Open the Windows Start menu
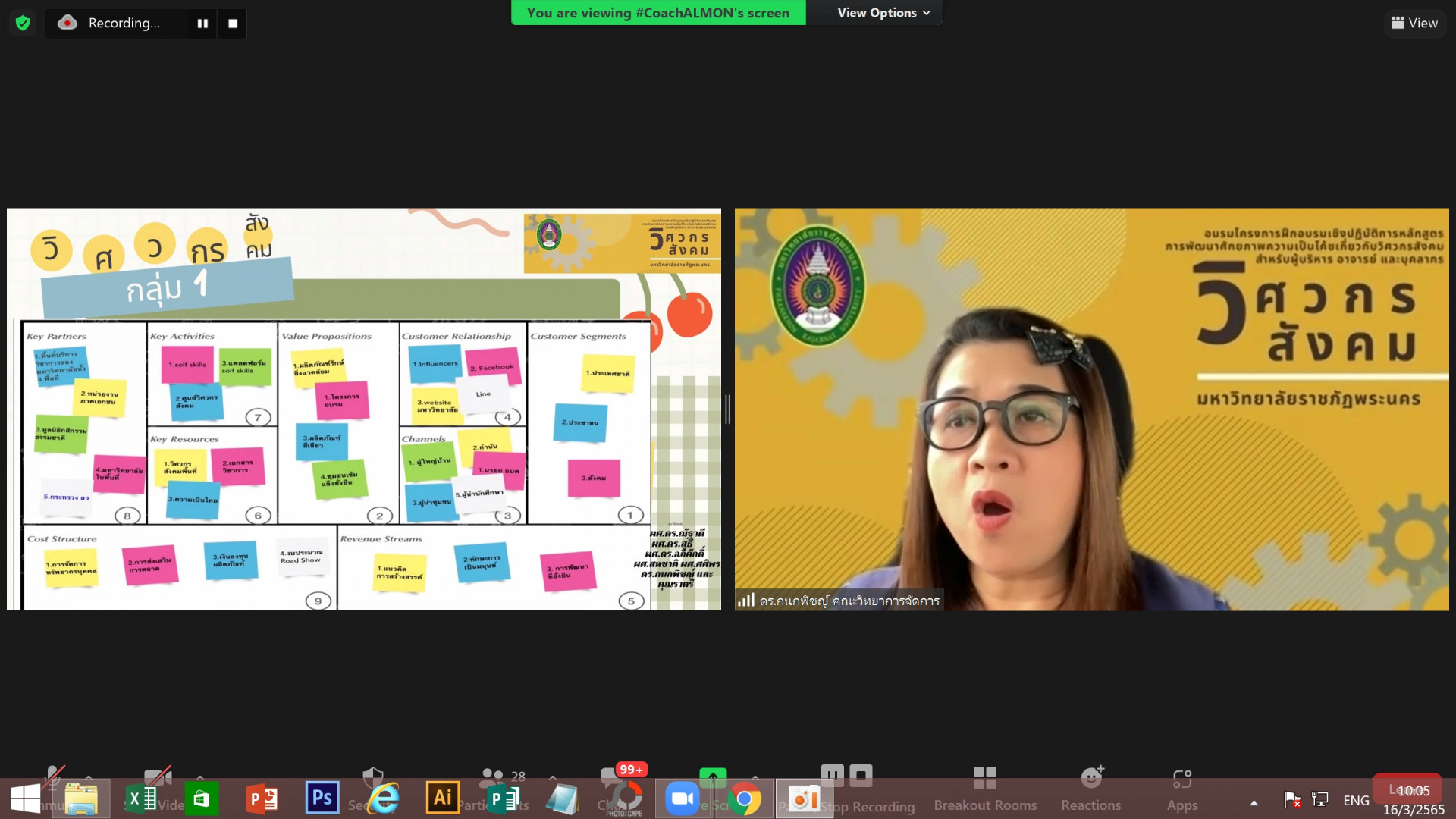The height and width of the screenshot is (819, 1456). click(x=25, y=799)
